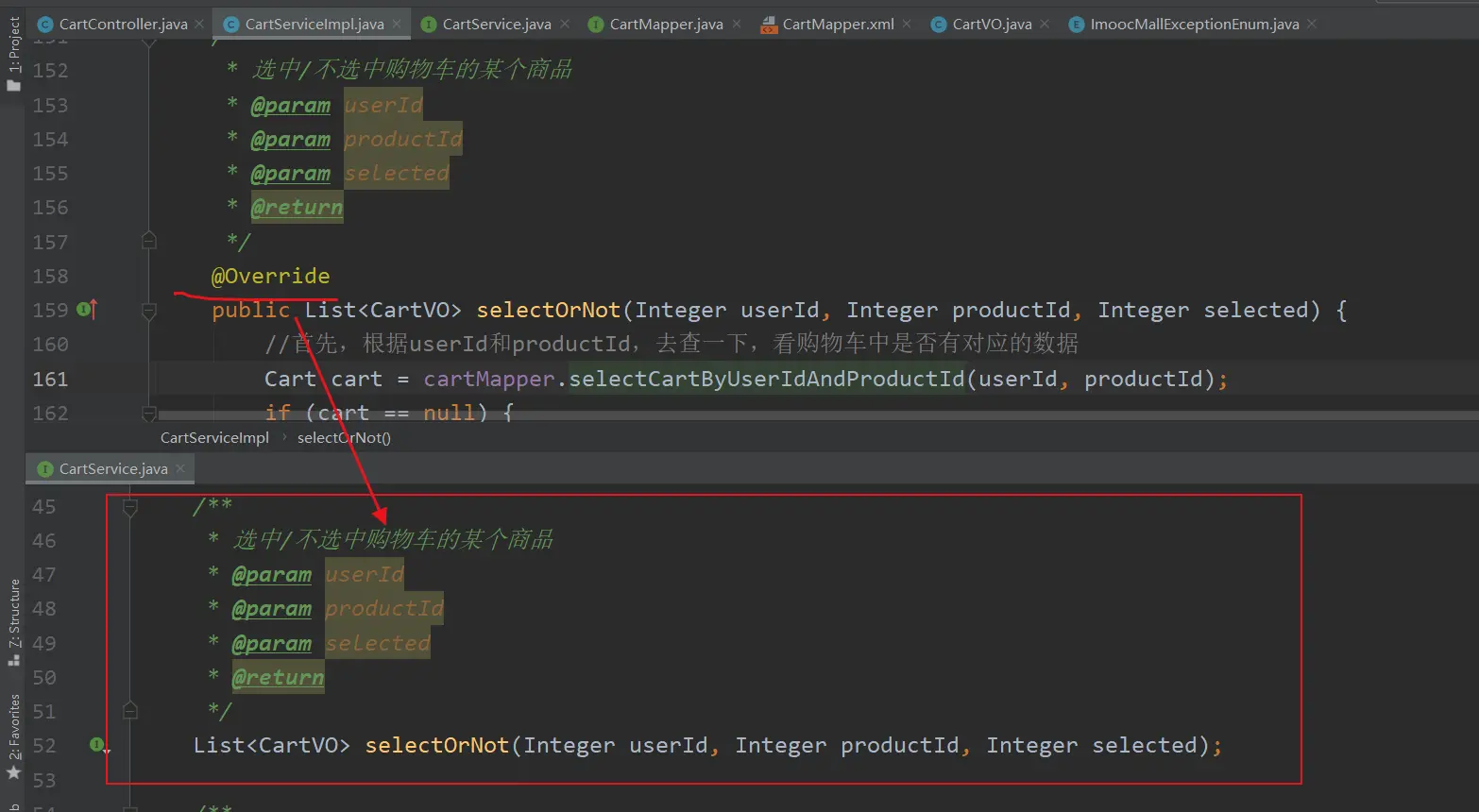
Task: Collapse the Javadoc comment at line 45
Action: (130, 507)
